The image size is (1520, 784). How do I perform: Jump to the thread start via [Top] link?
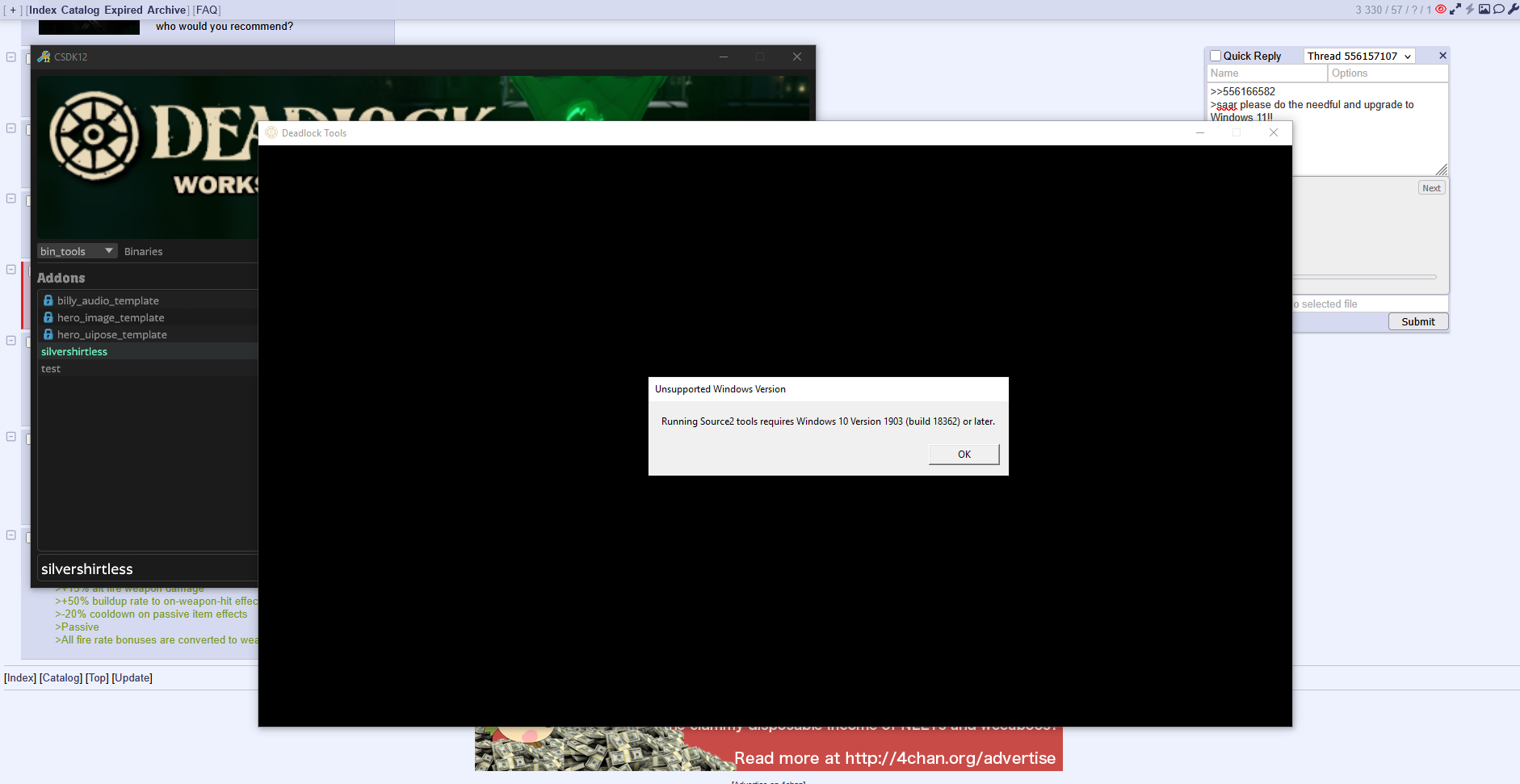click(98, 677)
